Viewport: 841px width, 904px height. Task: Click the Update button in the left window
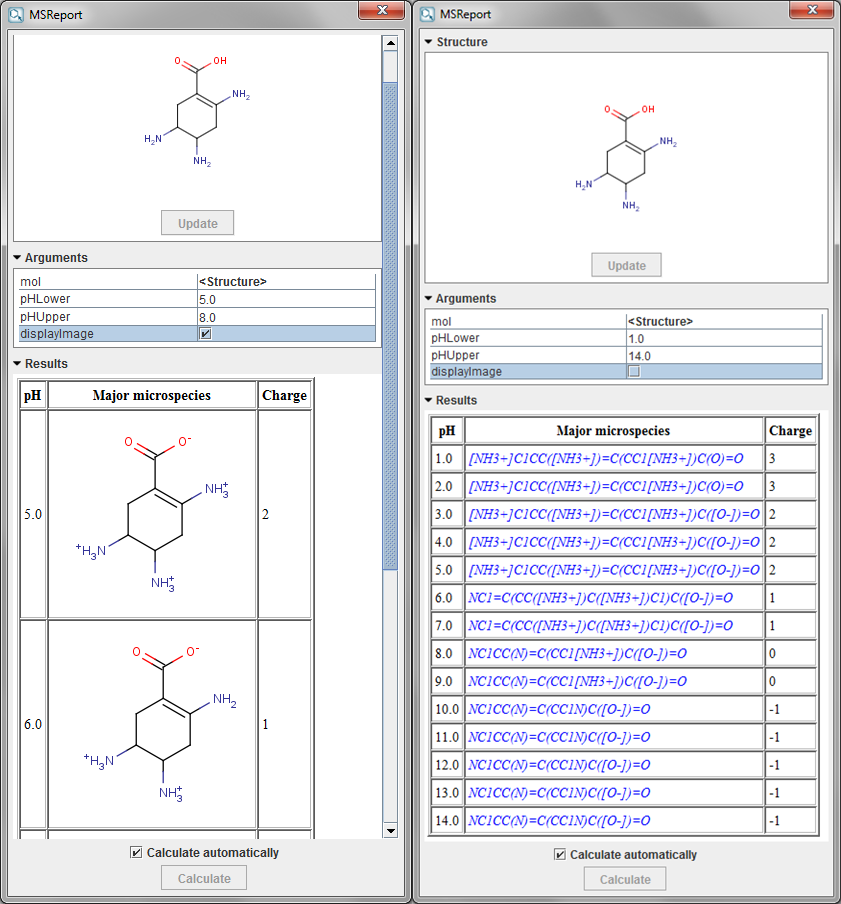click(x=197, y=223)
